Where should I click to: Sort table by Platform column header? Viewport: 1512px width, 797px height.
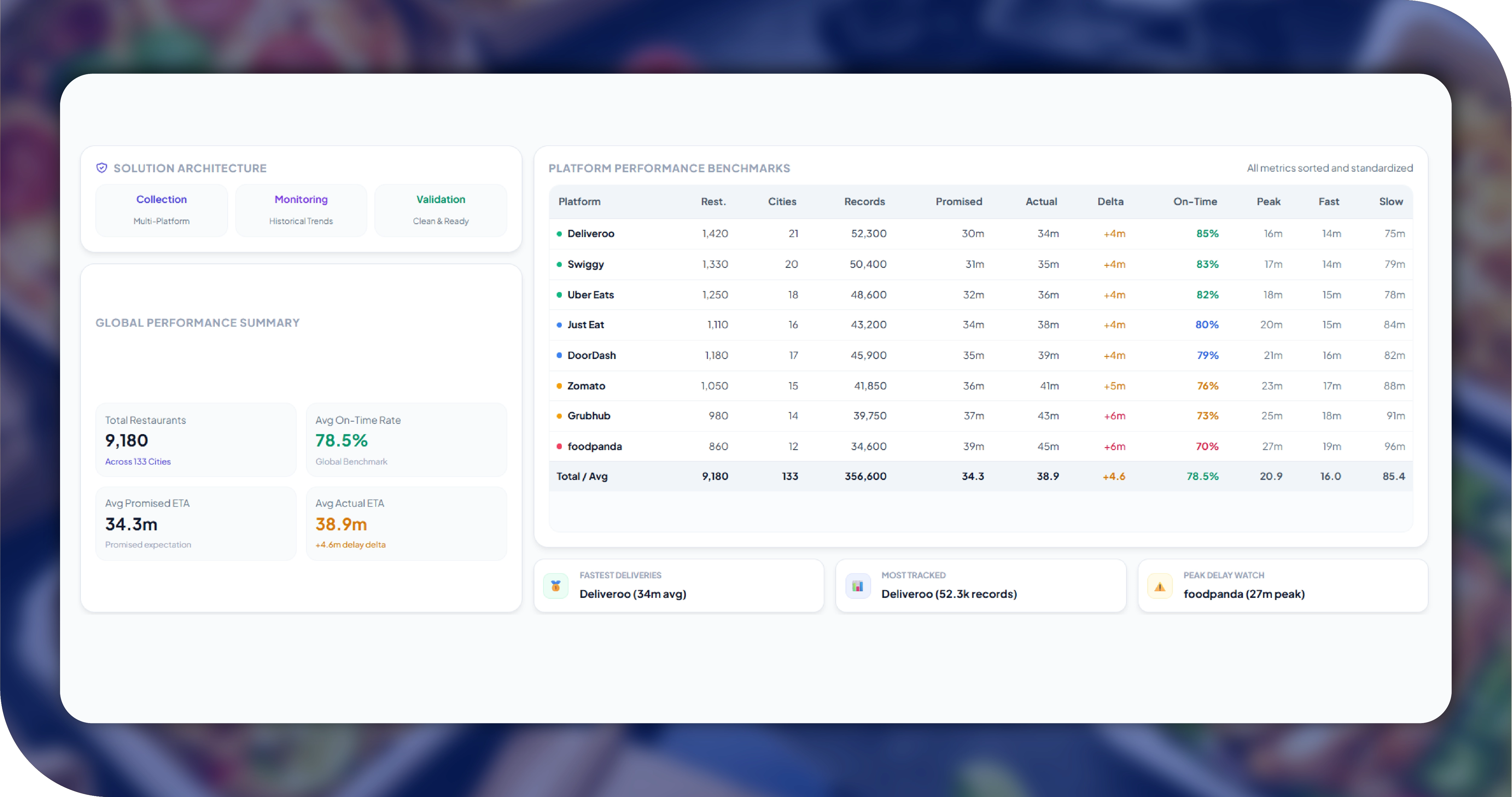click(x=579, y=201)
